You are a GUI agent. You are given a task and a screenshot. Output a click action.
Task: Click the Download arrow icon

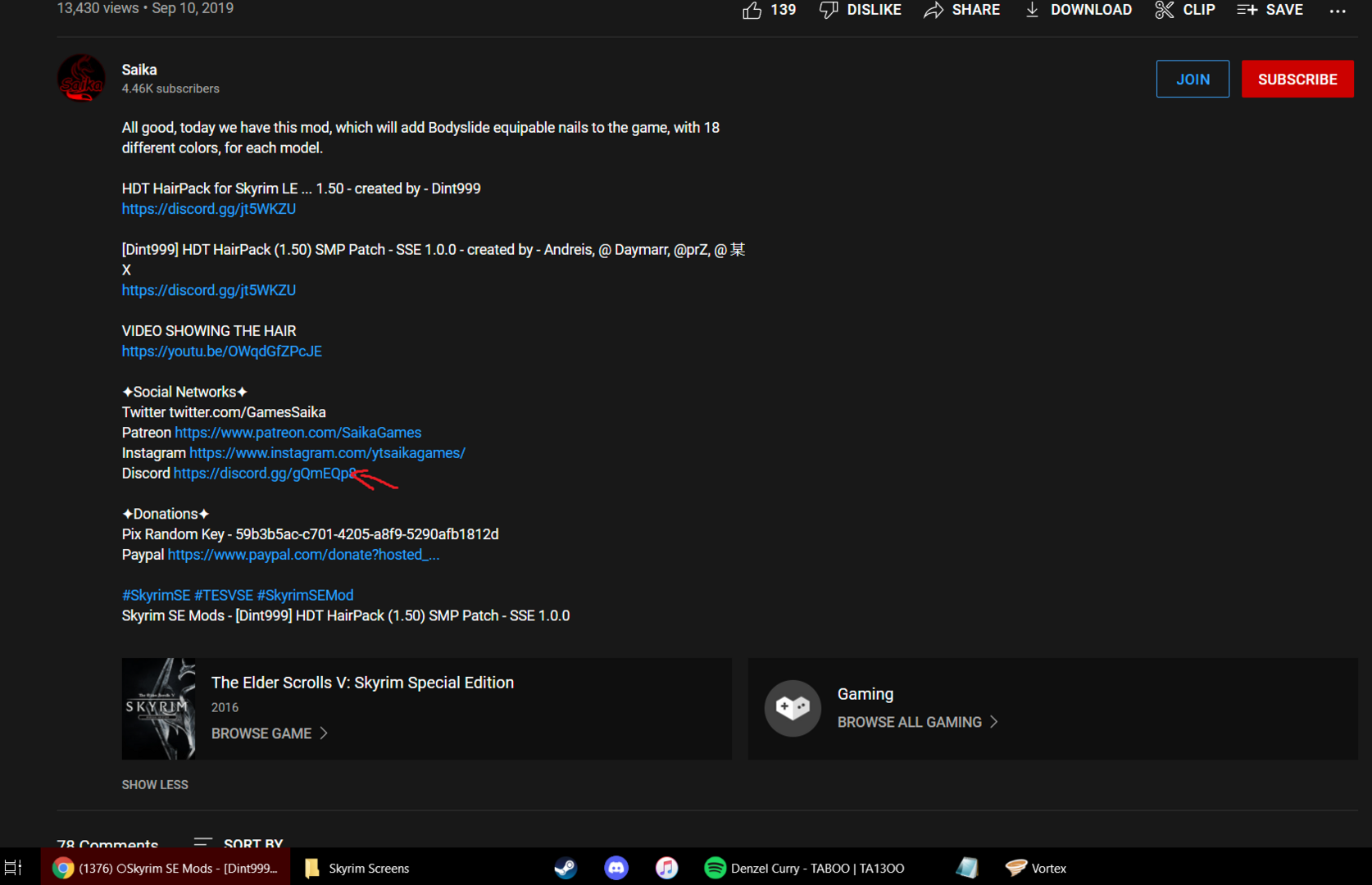[x=1032, y=10]
